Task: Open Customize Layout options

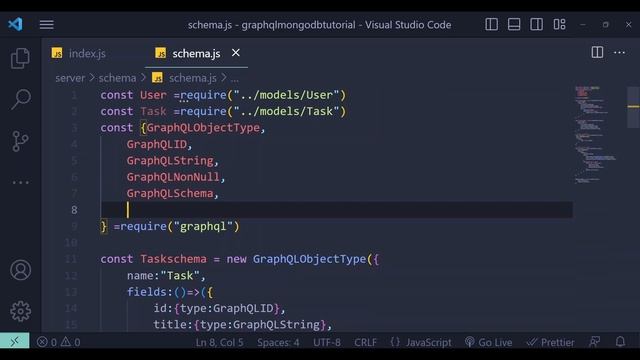Action: click(559, 24)
